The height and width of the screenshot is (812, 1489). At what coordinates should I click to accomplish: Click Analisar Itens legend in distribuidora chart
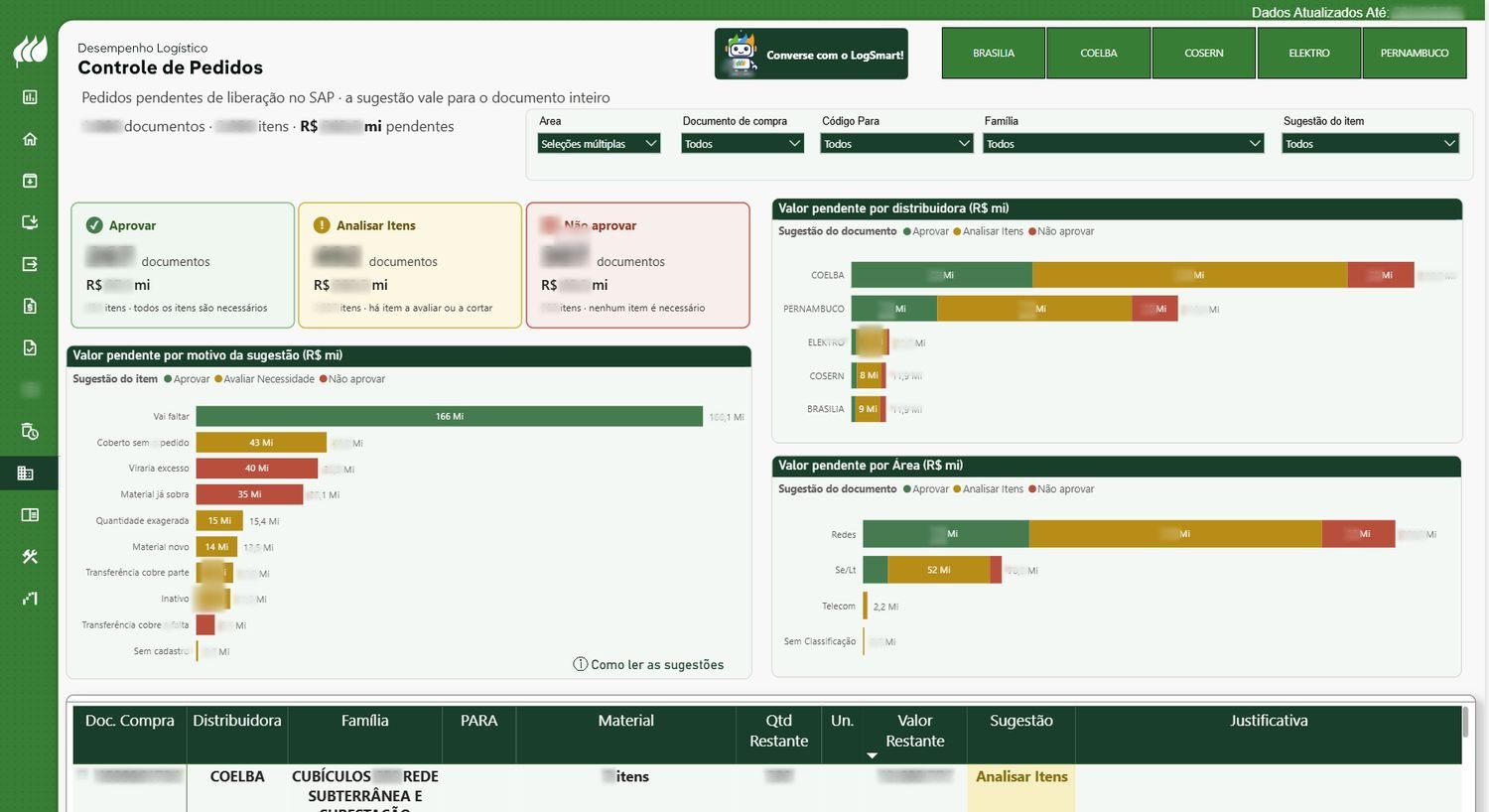[x=988, y=231]
